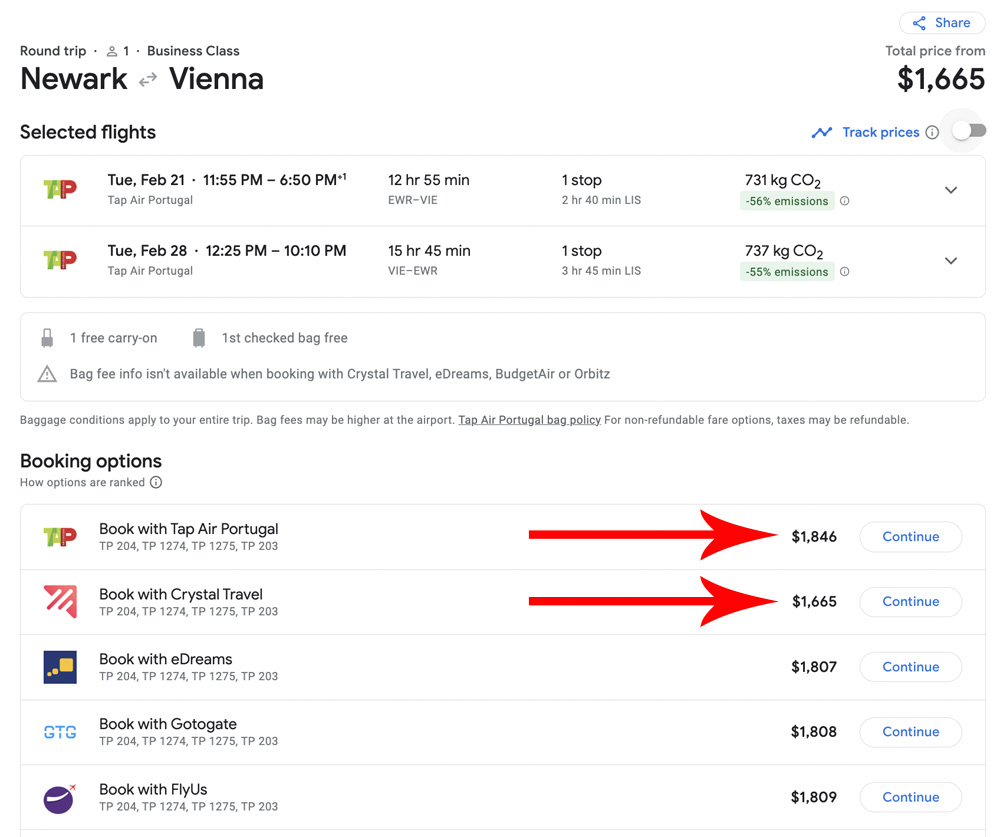This screenshot has height=837, width=1000.
Task: Continue booking with Gotogate
Action: coord(911,732)
